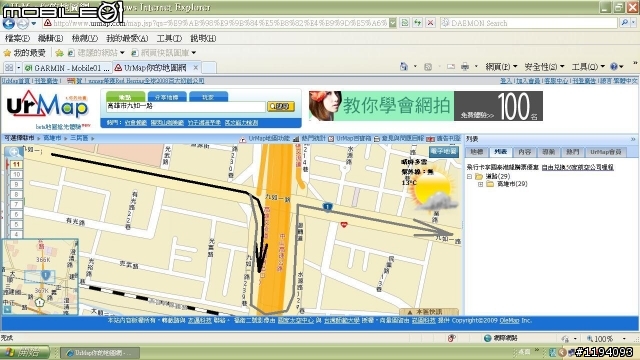Click the 高雄市 breadcrumb link

coord(52,138)
